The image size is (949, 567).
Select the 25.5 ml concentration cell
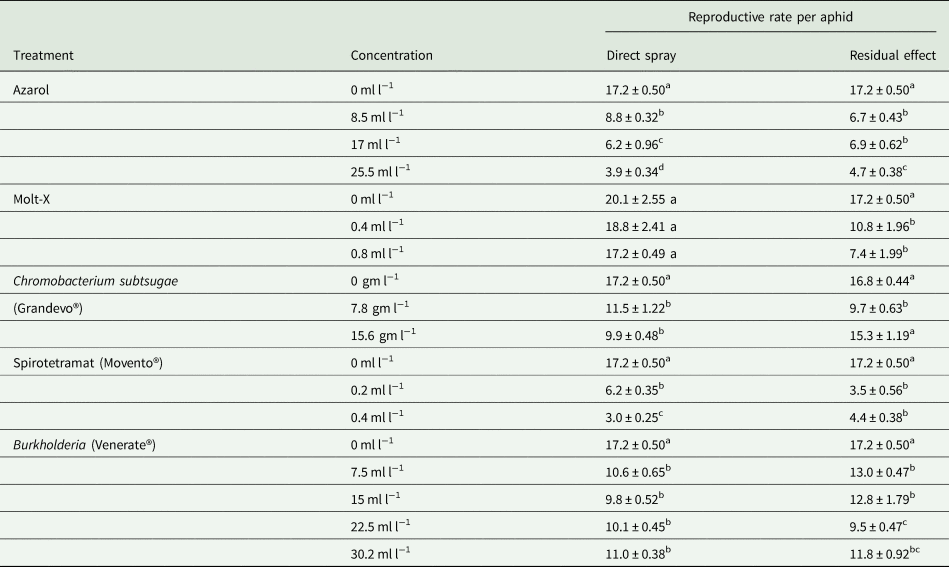380,171
